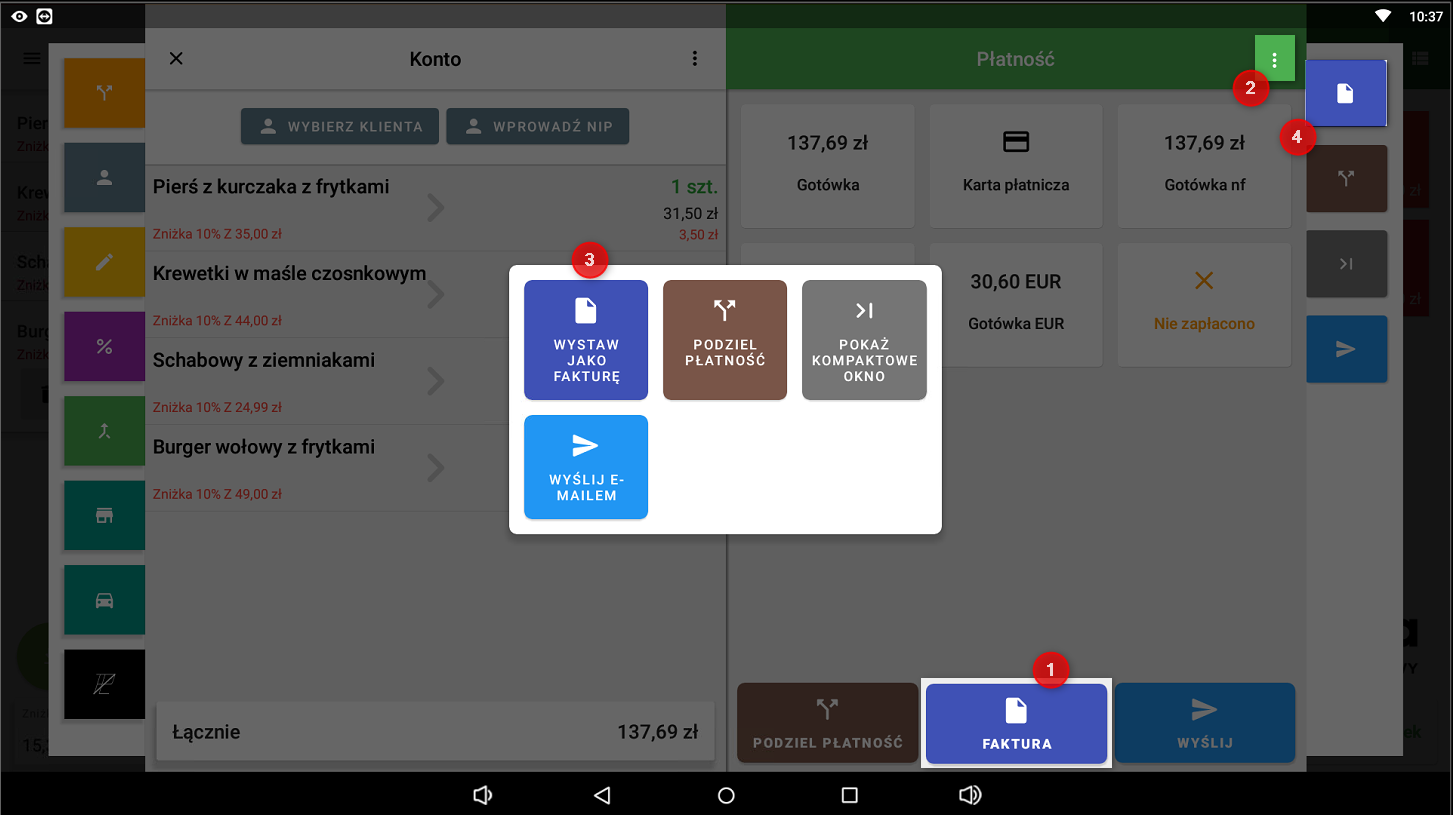The image size is (1453, 815).
Task: Click the Wystaw jako fakturę tile in popup
Action: (x=586, y=340)
